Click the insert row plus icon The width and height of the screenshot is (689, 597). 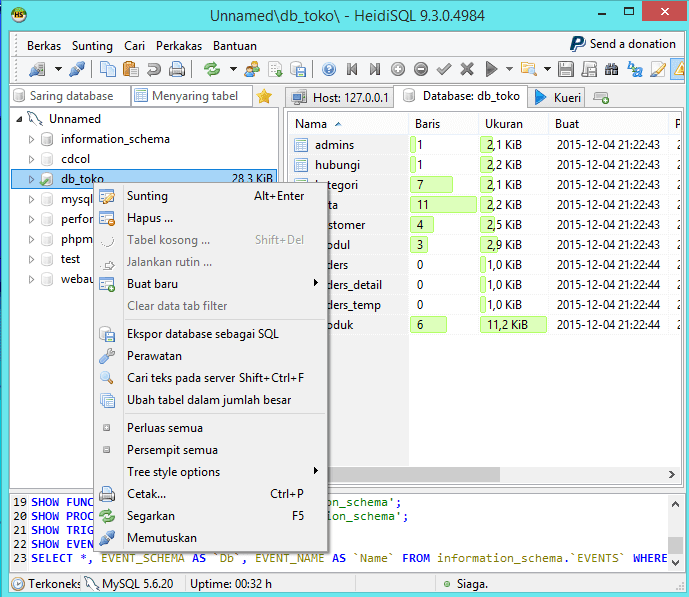click(x=398, y=69)
